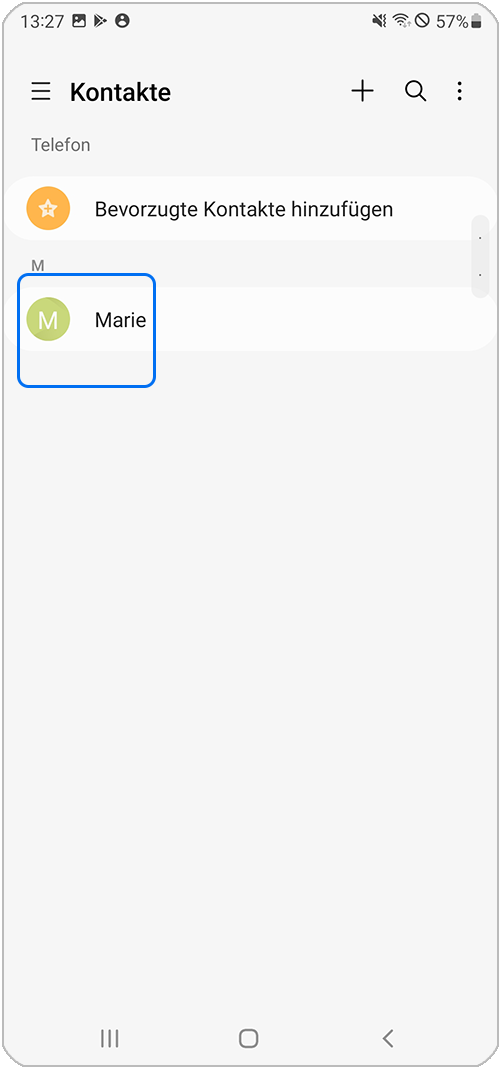This screenshot has height=1070, width=502.
Task: Tap the Home navigation button
Action: [x=249, y=1039]
